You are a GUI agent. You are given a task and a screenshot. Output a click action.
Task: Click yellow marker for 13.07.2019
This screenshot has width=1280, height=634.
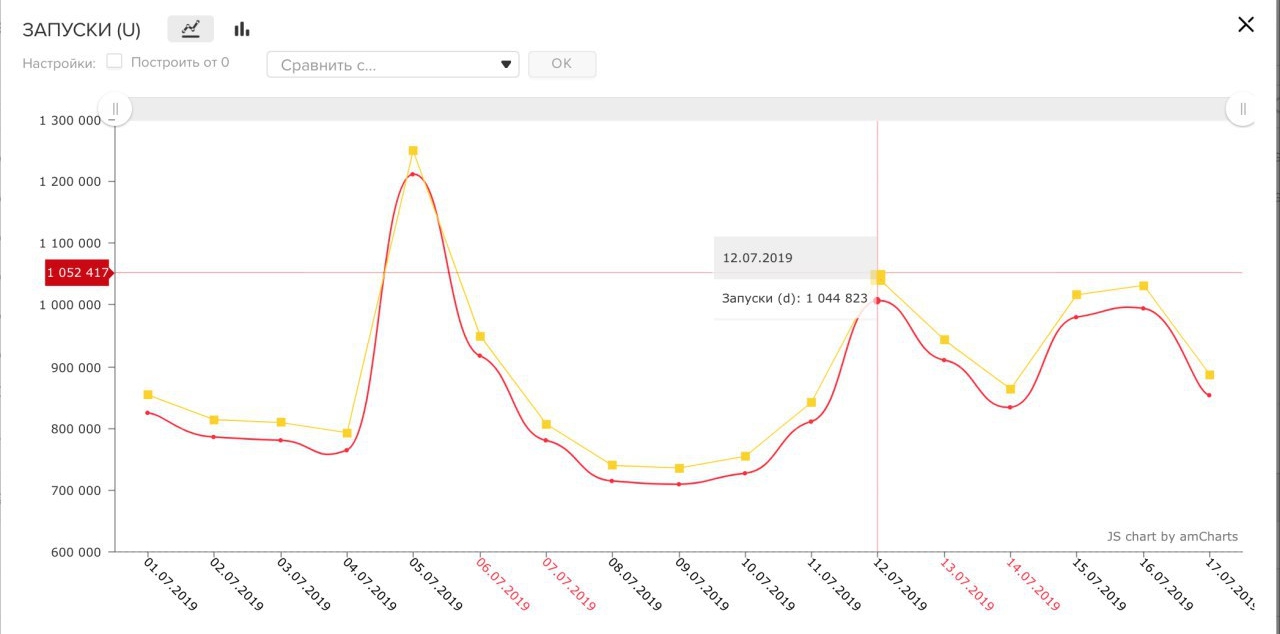(x=944, y=340)
